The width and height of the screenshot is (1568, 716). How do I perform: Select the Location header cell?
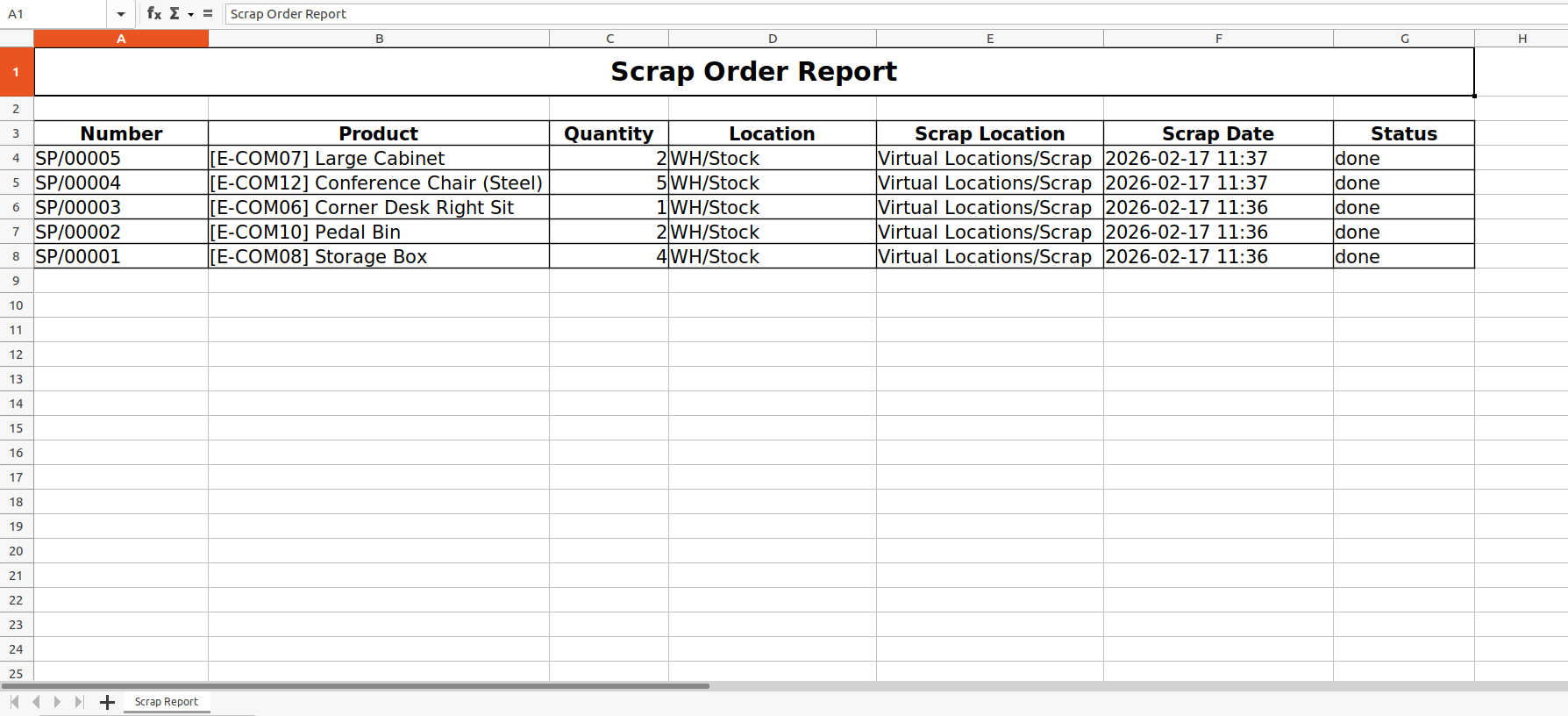[x=773, y=133]
